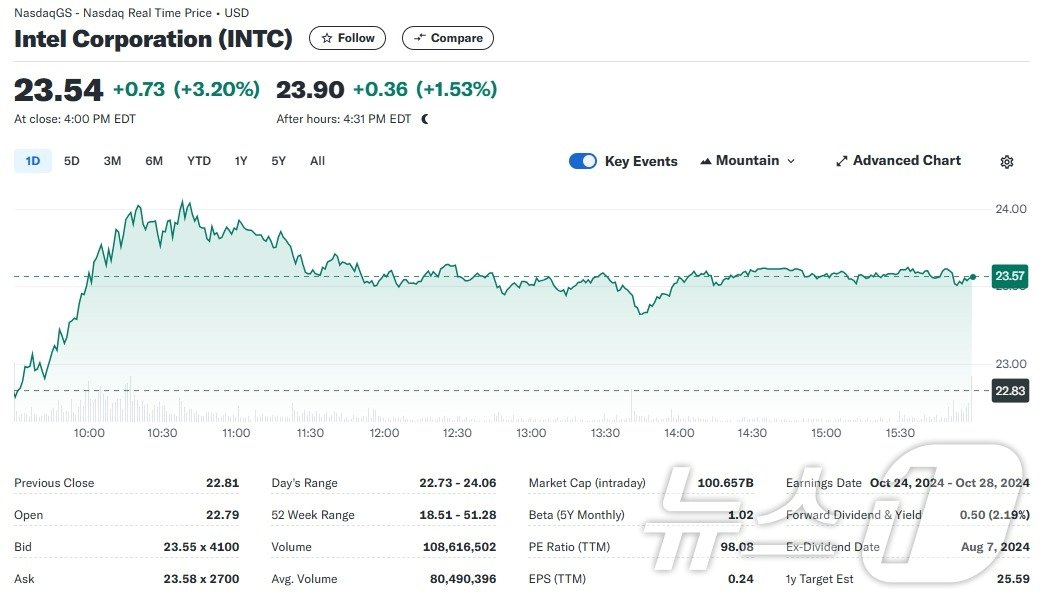Viewport: 1042px width, 602px height.
Task: Click the compare arrows icon
Action: 419,38
